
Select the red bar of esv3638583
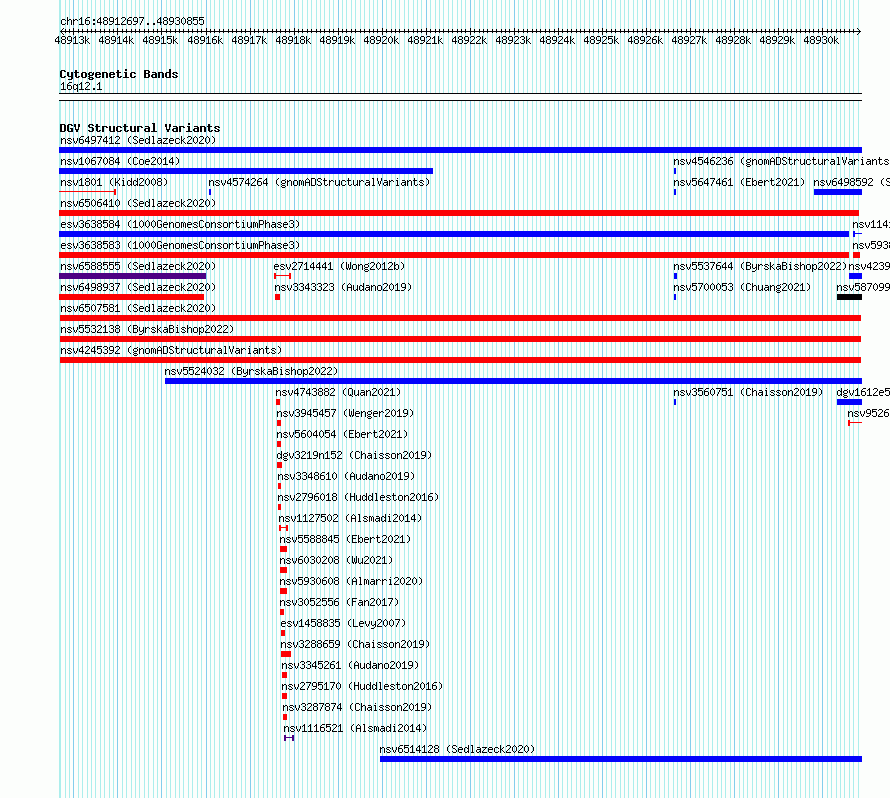[x=454, y=255]
